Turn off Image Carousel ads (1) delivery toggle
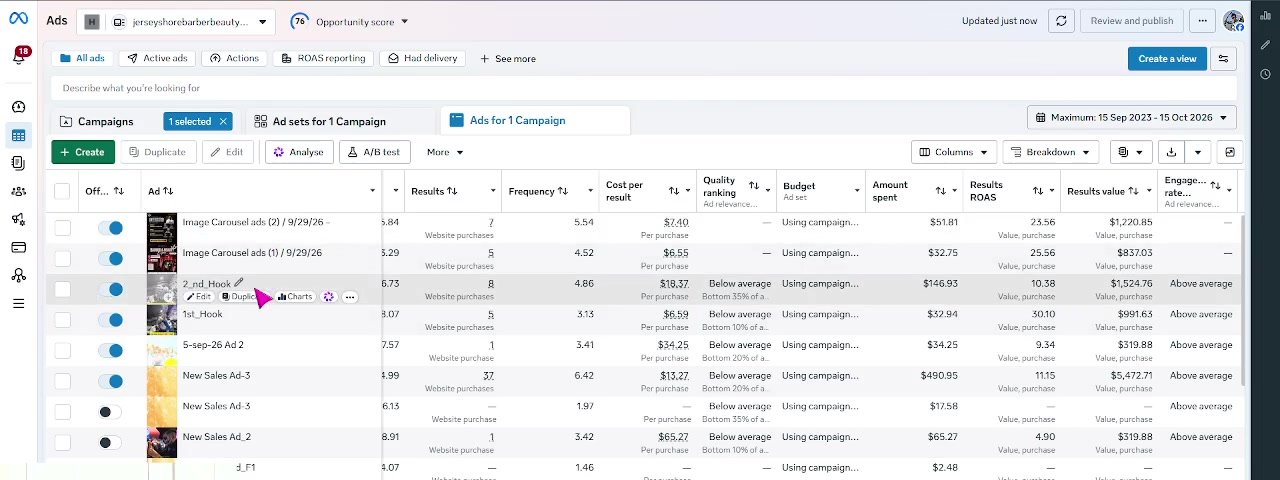Screen dimensions: 1280x480 110,259
